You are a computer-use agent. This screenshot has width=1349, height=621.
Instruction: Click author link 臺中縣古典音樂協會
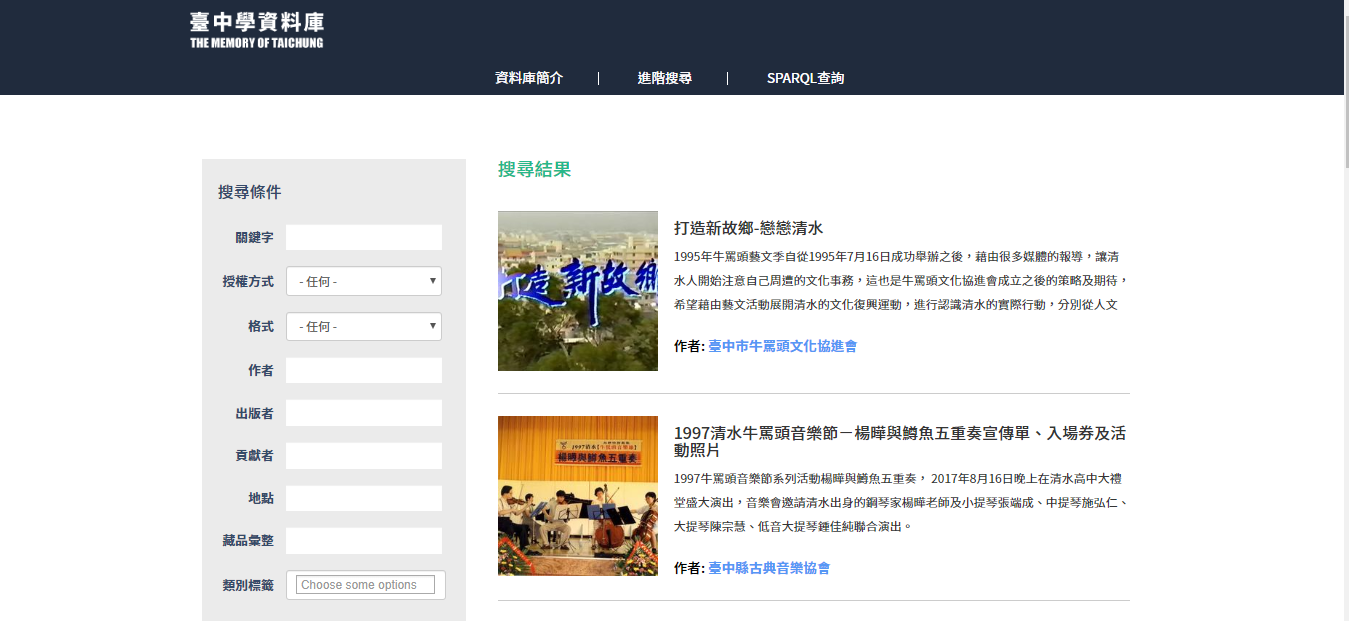[769, 568]
